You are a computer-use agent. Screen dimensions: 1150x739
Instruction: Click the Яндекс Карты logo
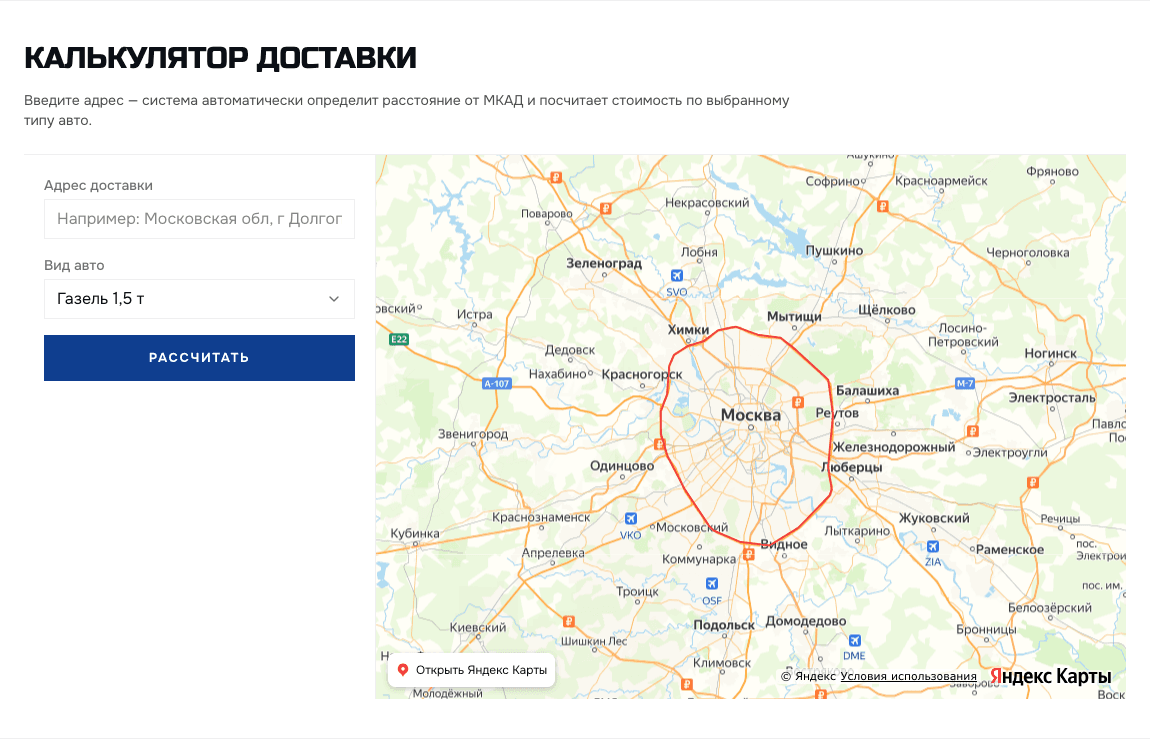(x=1051, y=676)
